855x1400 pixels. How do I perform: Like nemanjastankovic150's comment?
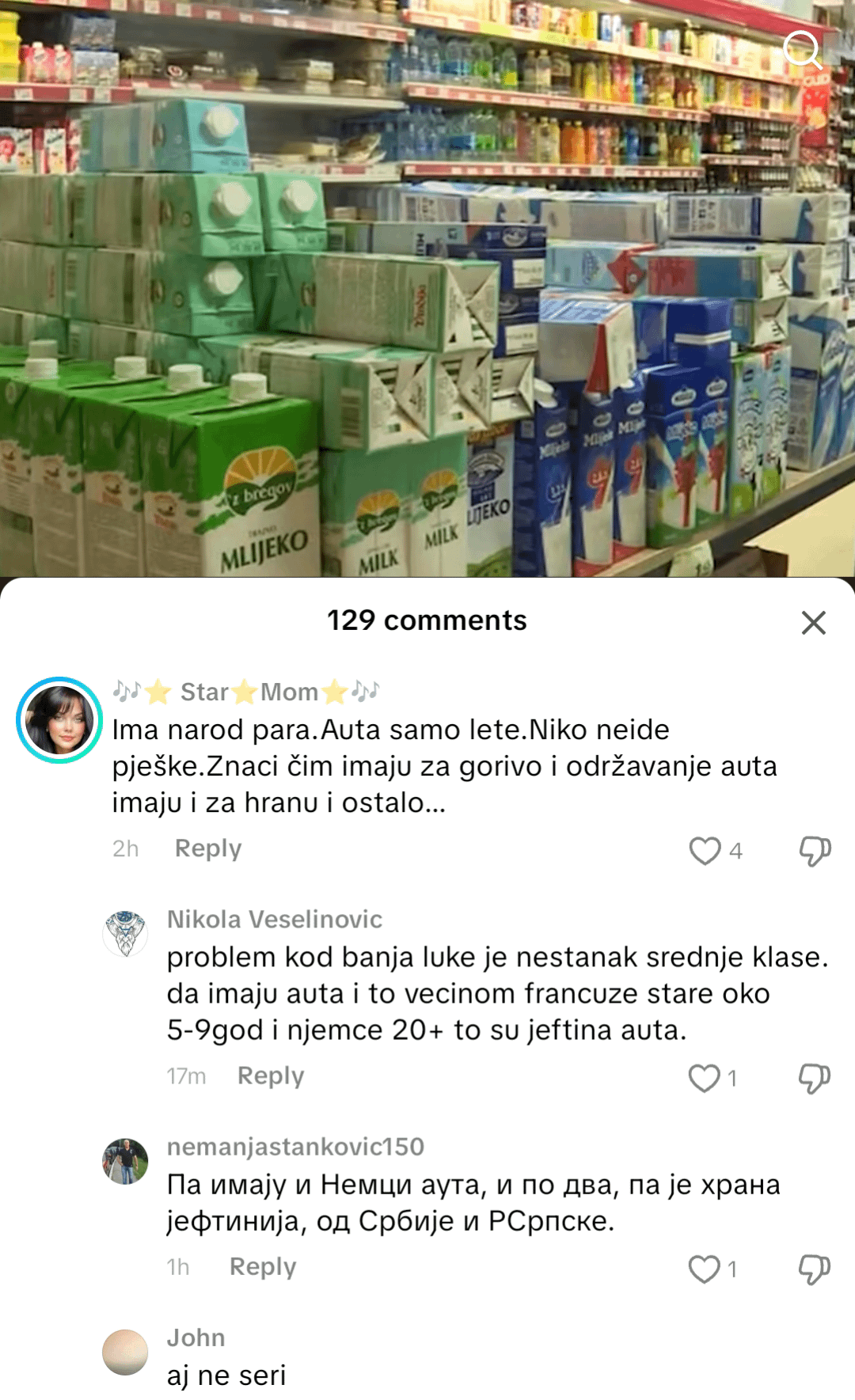[705, 1269]
